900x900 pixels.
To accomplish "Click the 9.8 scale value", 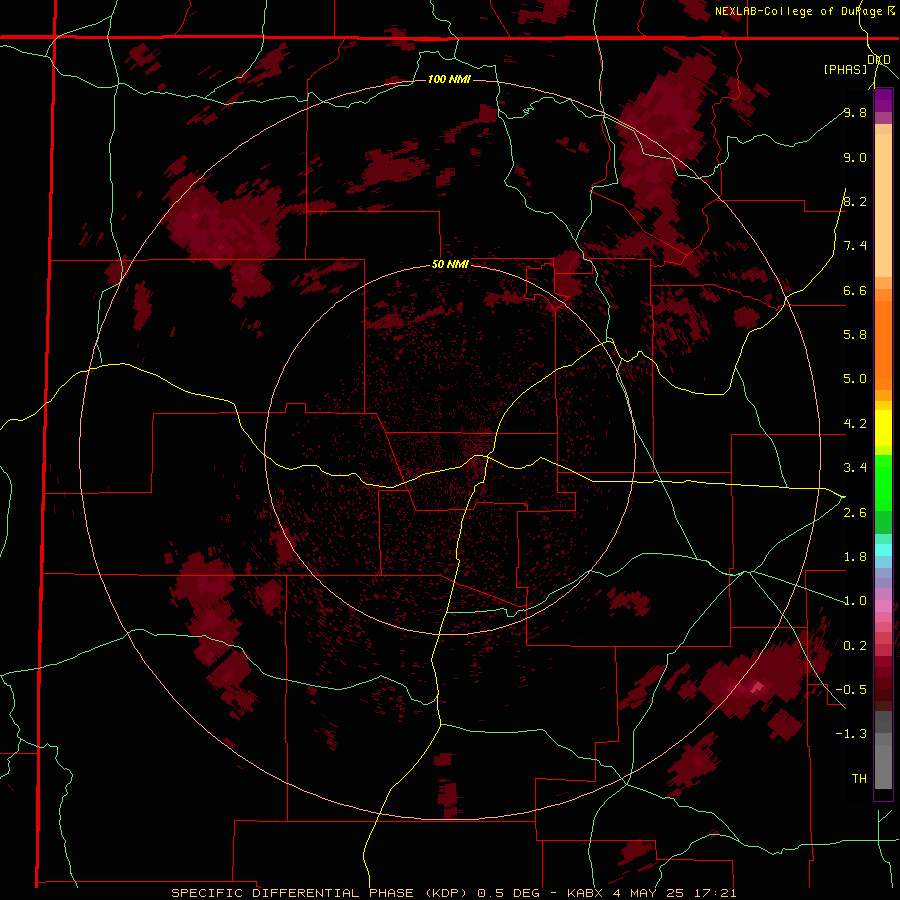I will [x=855, y=112].
